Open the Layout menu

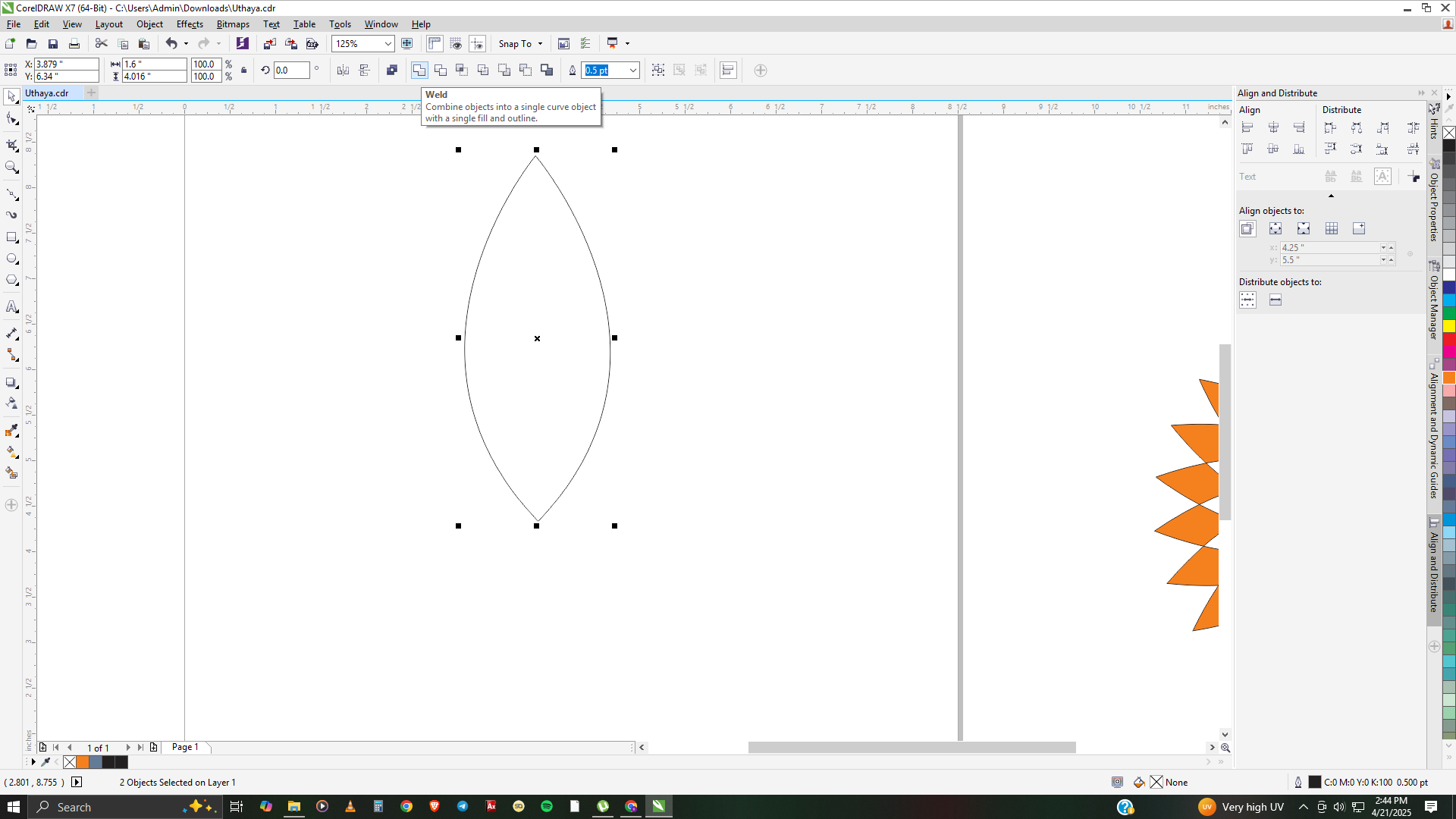[108, 24]
